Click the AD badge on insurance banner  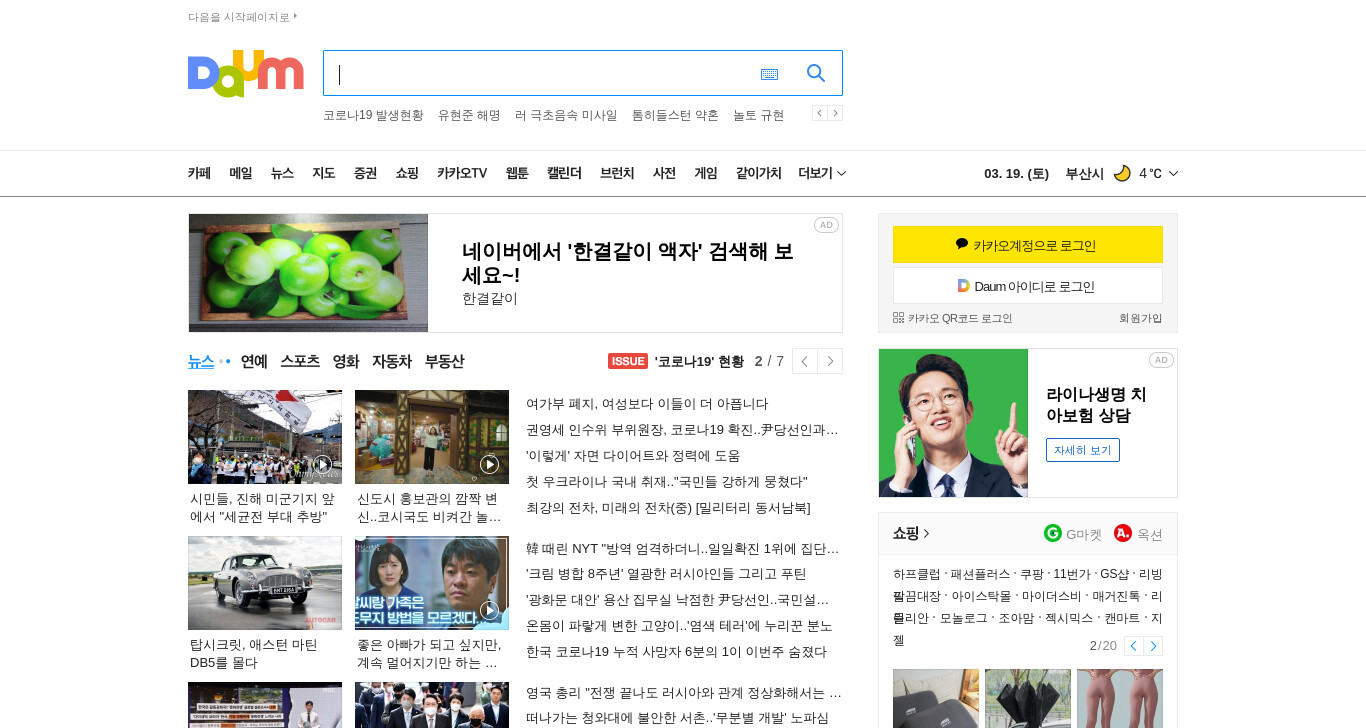[1161, 360]
